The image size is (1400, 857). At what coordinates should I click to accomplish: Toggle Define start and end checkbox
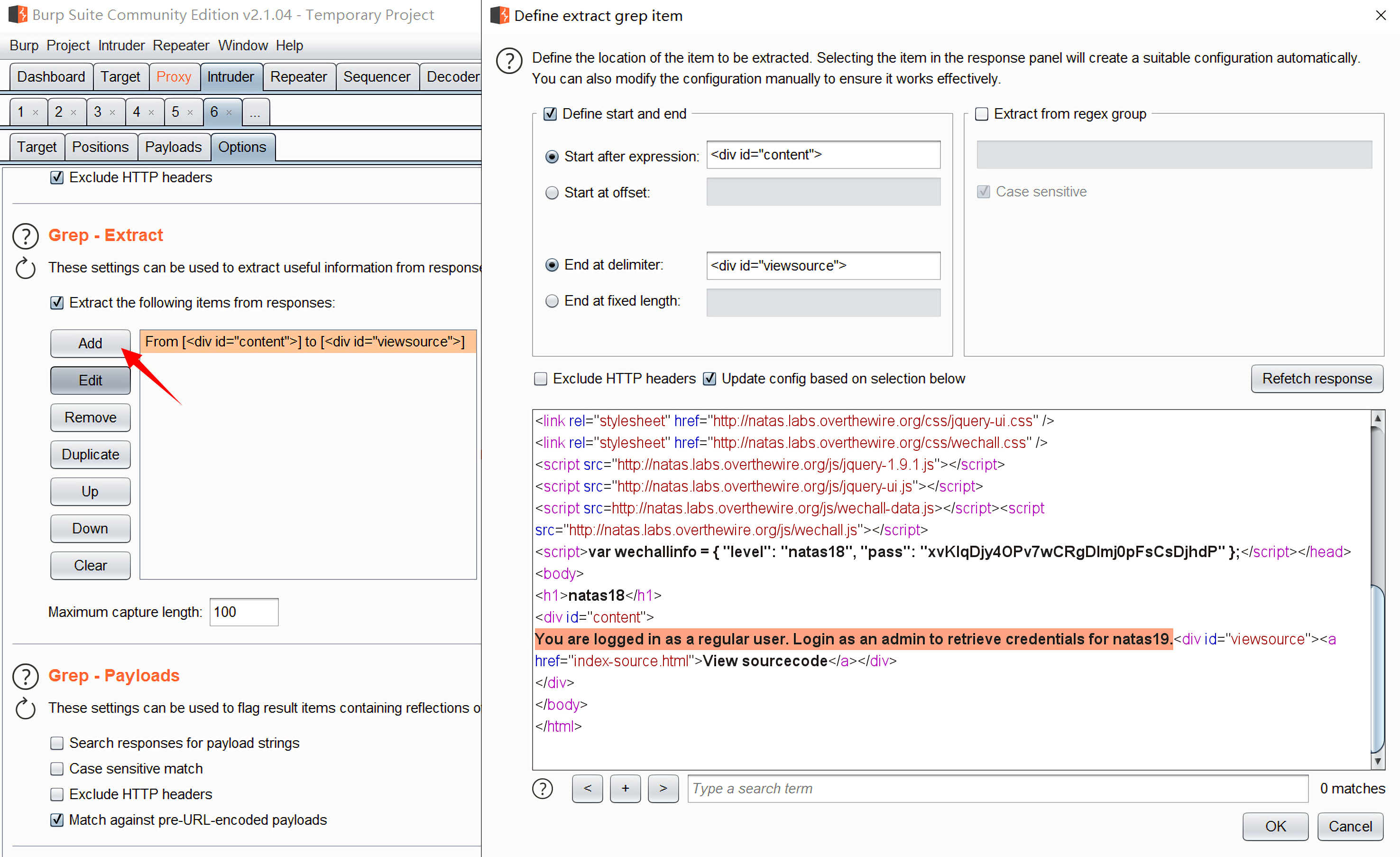click(x=550, y=114)
